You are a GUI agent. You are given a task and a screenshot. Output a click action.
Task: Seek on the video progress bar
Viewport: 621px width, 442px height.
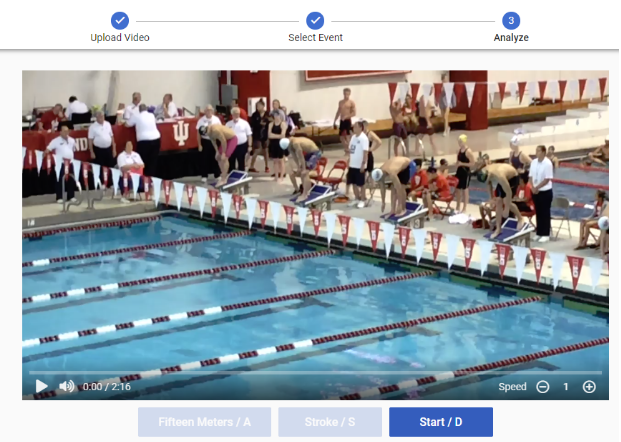coord(315,373)
